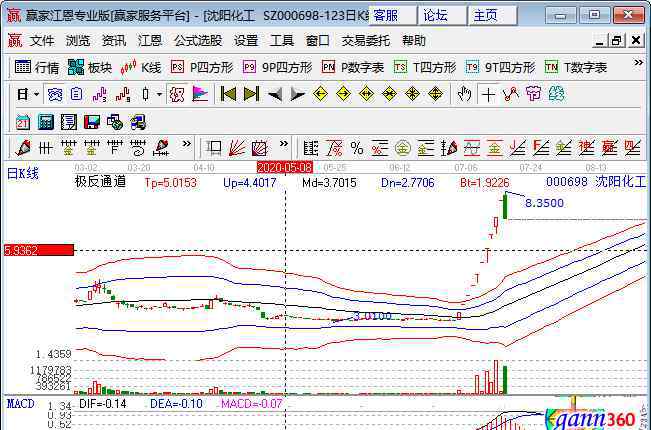Select the Gann square box icon
The image size is (651, 430).
[x=259, y=148]
